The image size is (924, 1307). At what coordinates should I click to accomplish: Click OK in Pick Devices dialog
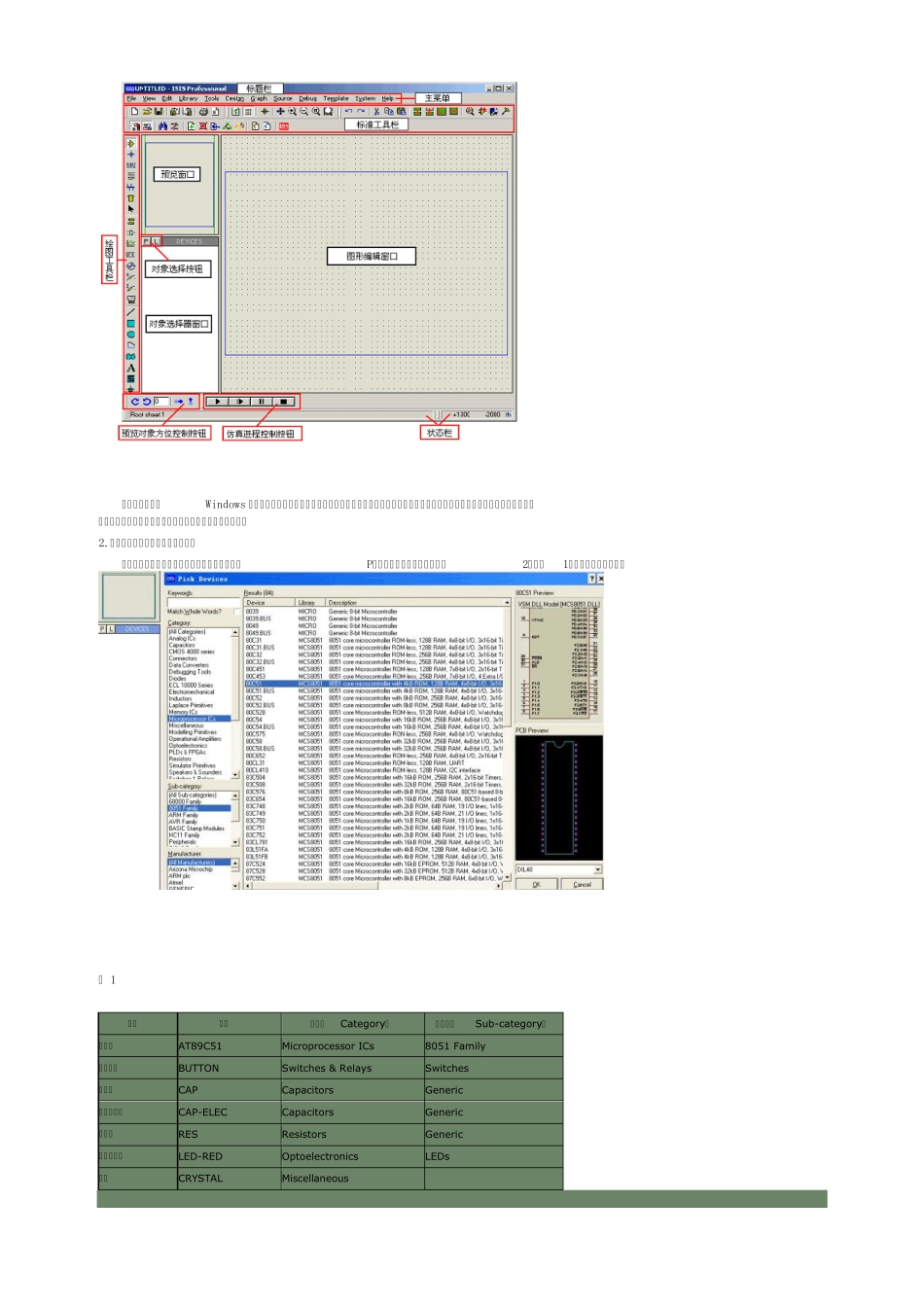click(536, 884)
